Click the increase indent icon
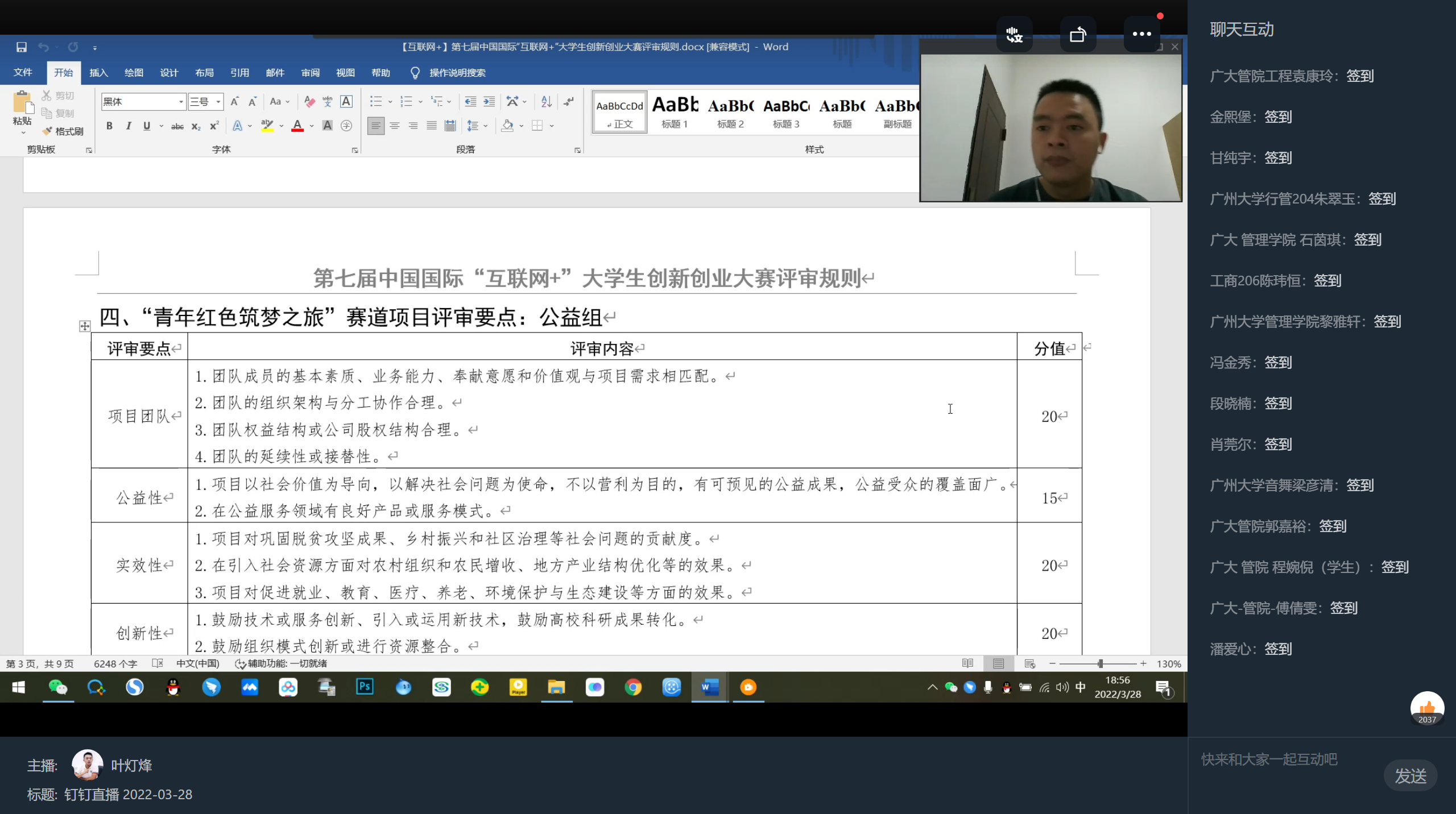This screenshot has width=1456, height=814. coord(489,101)
